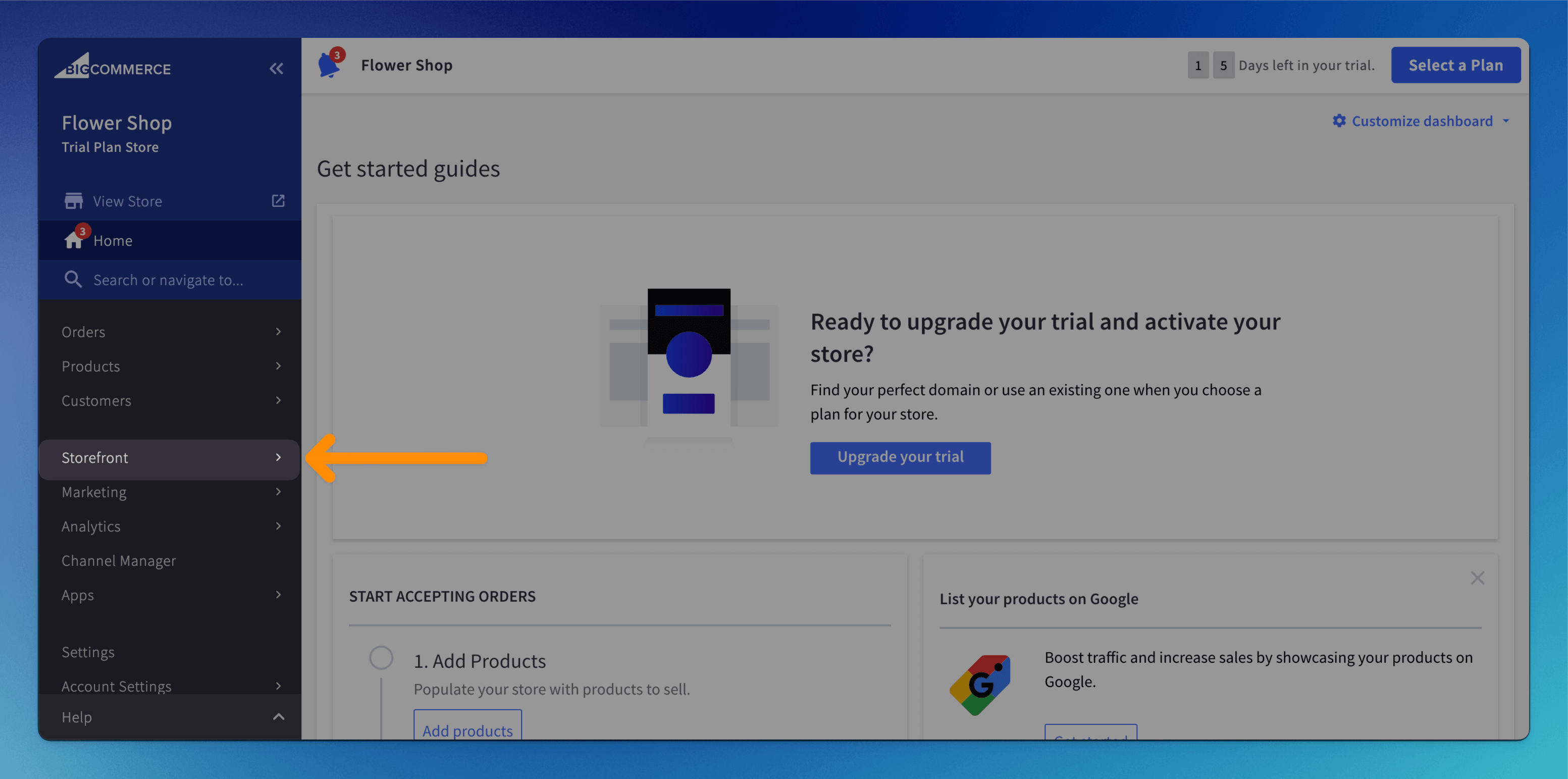Expand the Orders menu chevron

(x=278, y=332)
